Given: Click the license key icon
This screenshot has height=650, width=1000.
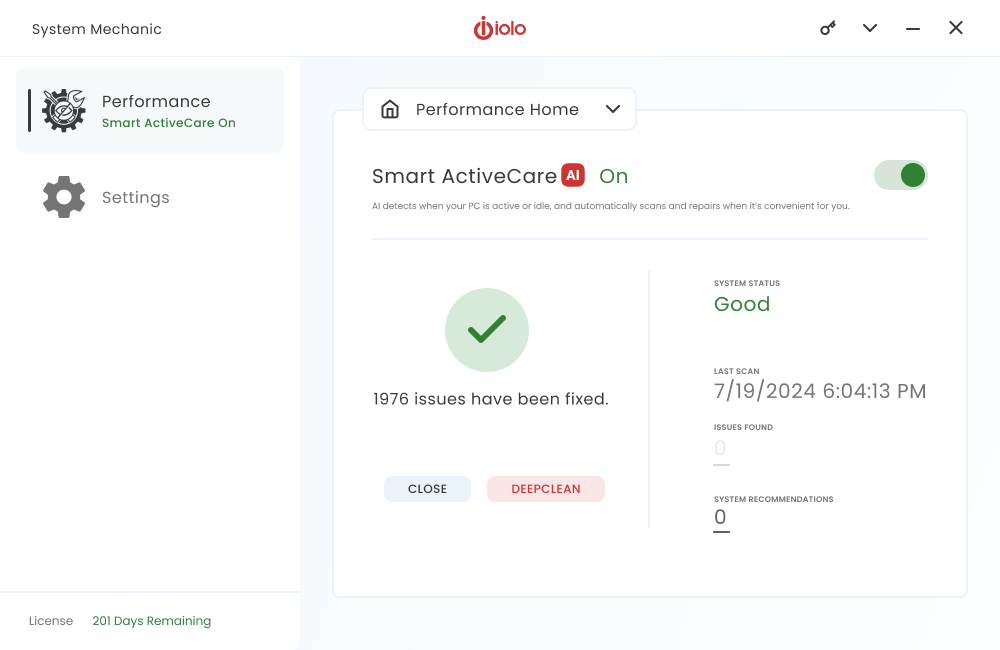Looking at the screenshot, I should pos(827,28).
